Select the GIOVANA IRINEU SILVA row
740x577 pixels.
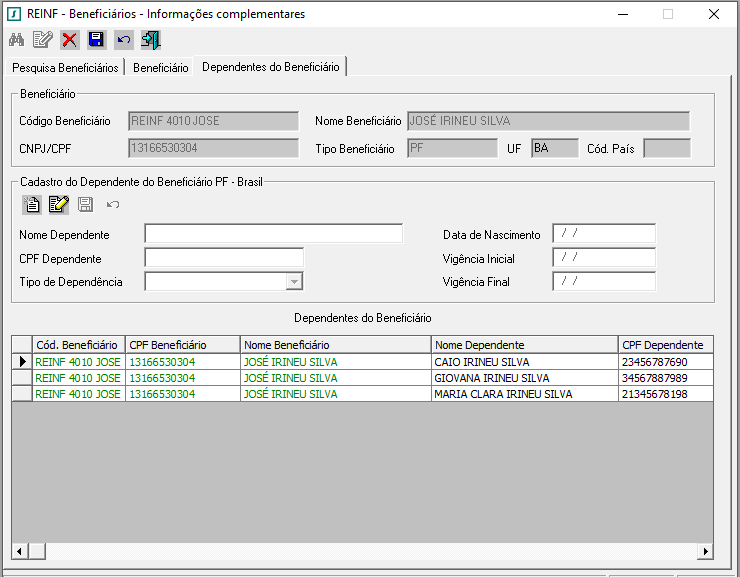pyautogui.click(x=362, y=378)
